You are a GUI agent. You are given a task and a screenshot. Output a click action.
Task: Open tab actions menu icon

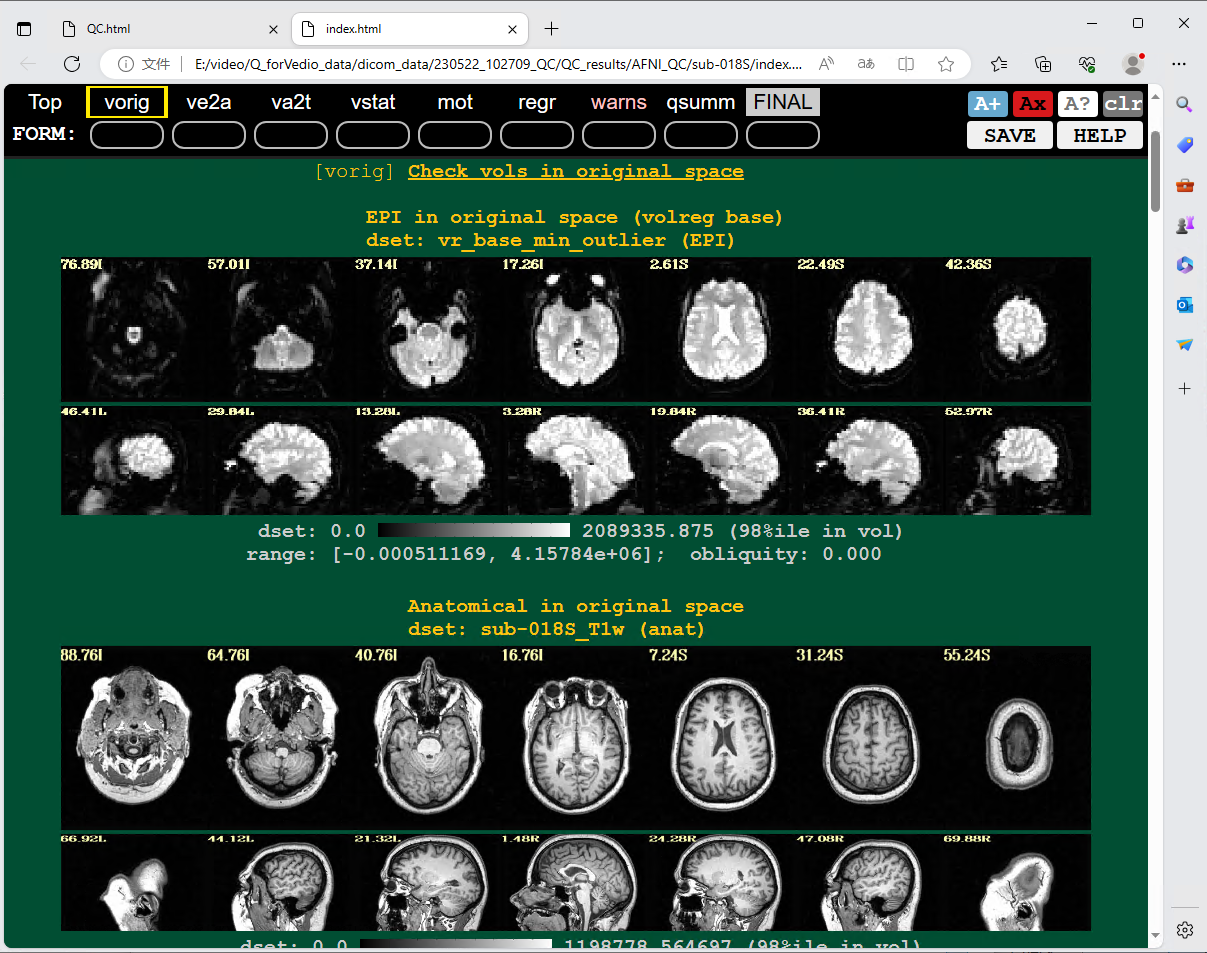coord(24,29)
